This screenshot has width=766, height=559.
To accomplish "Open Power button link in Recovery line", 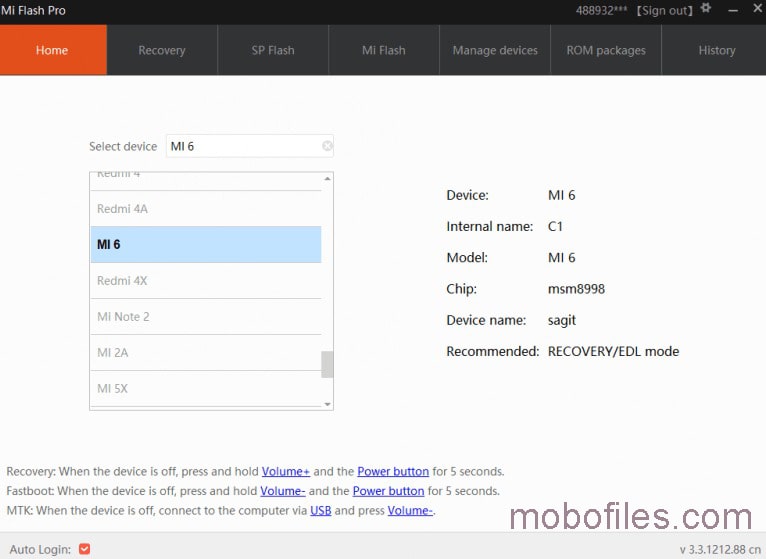I will click(x=393, y=472).
